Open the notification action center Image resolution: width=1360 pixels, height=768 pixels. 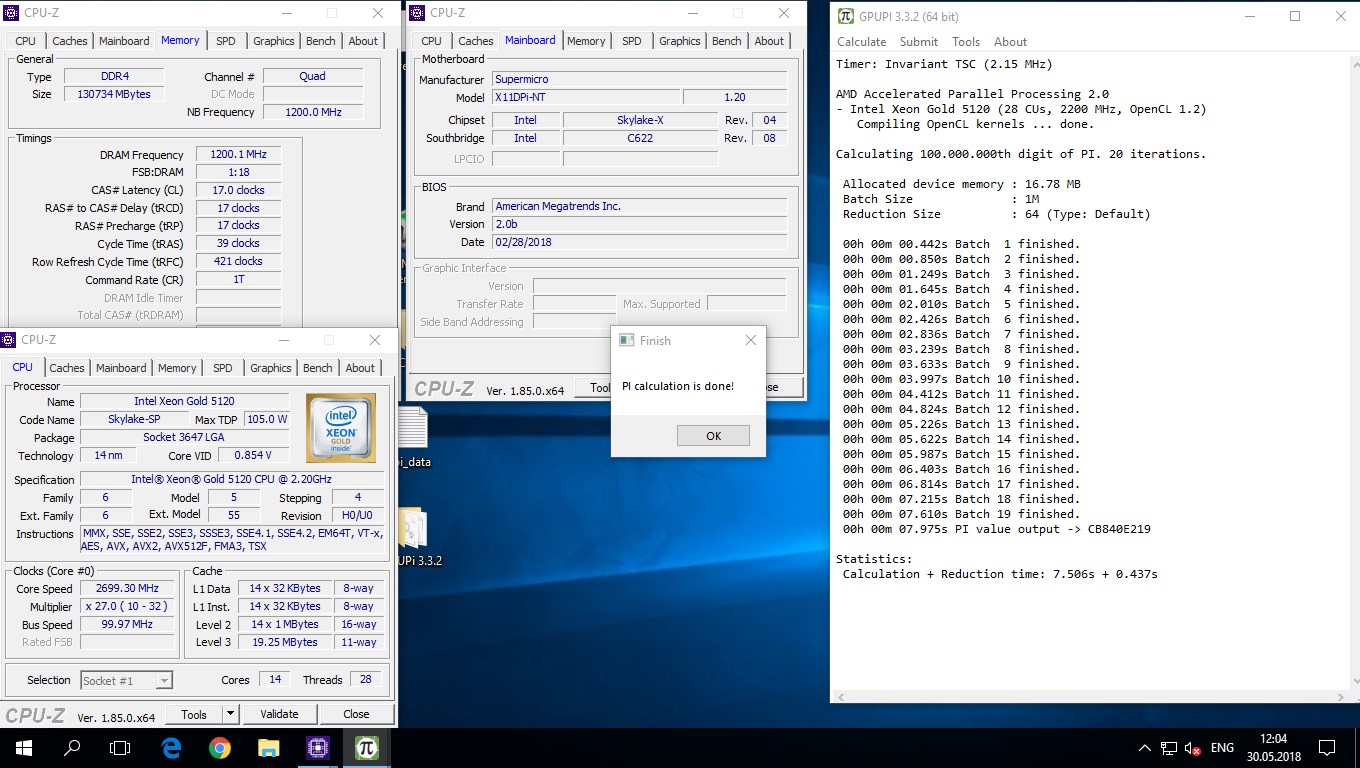click(x=1327, y=747)
